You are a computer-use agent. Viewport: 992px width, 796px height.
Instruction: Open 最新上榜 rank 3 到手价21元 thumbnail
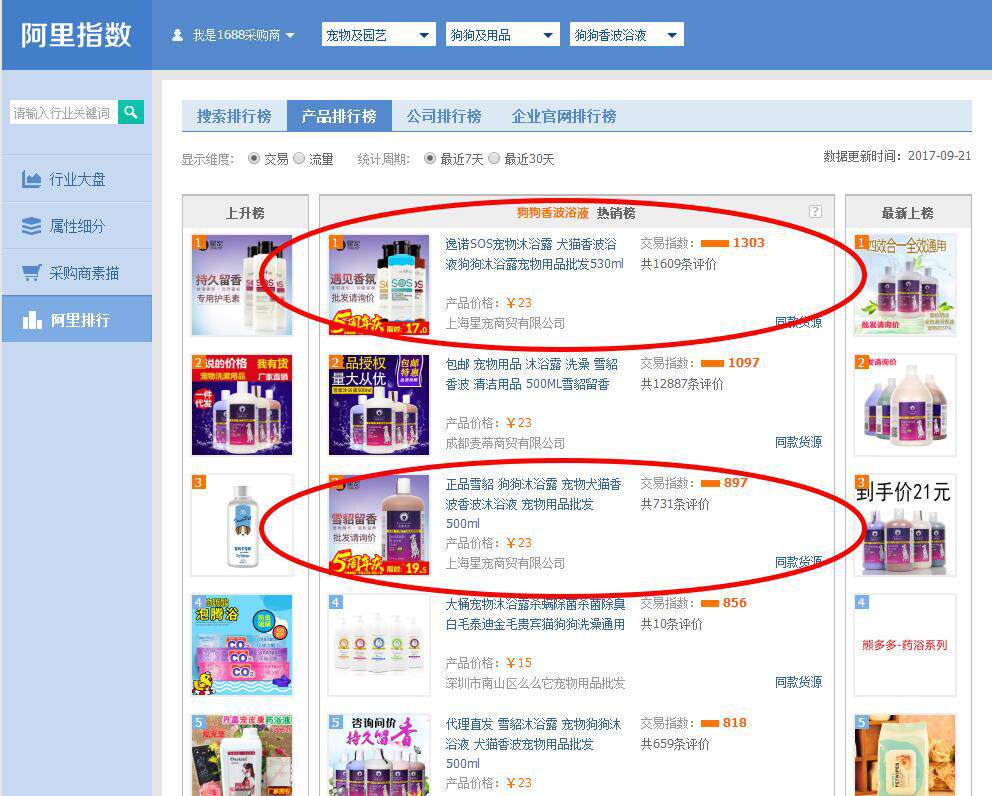(905, 525)
